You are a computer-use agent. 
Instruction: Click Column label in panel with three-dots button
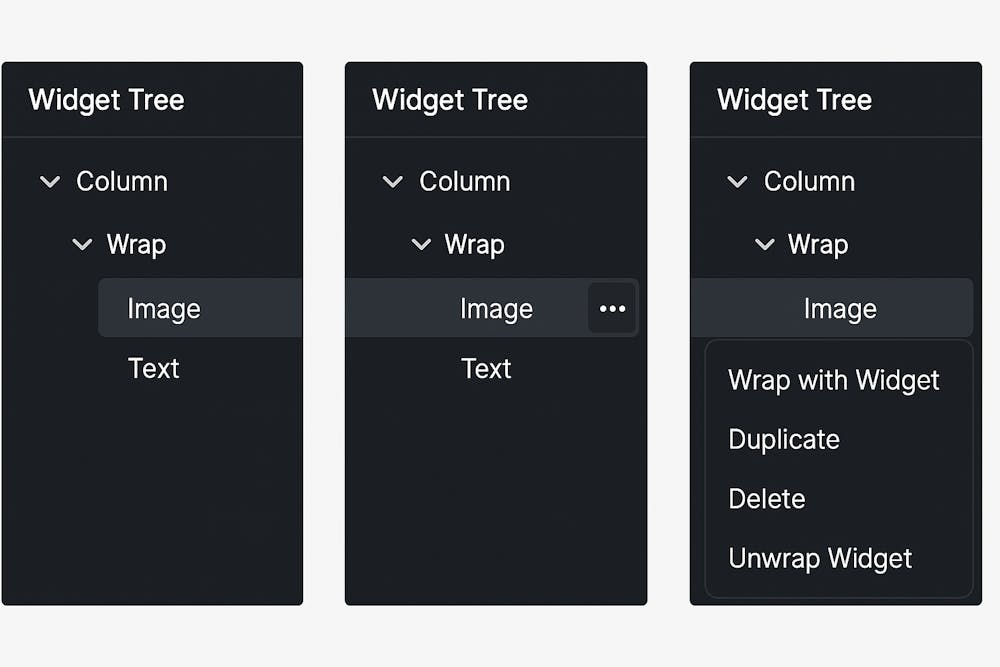click(x=465, y=182)
